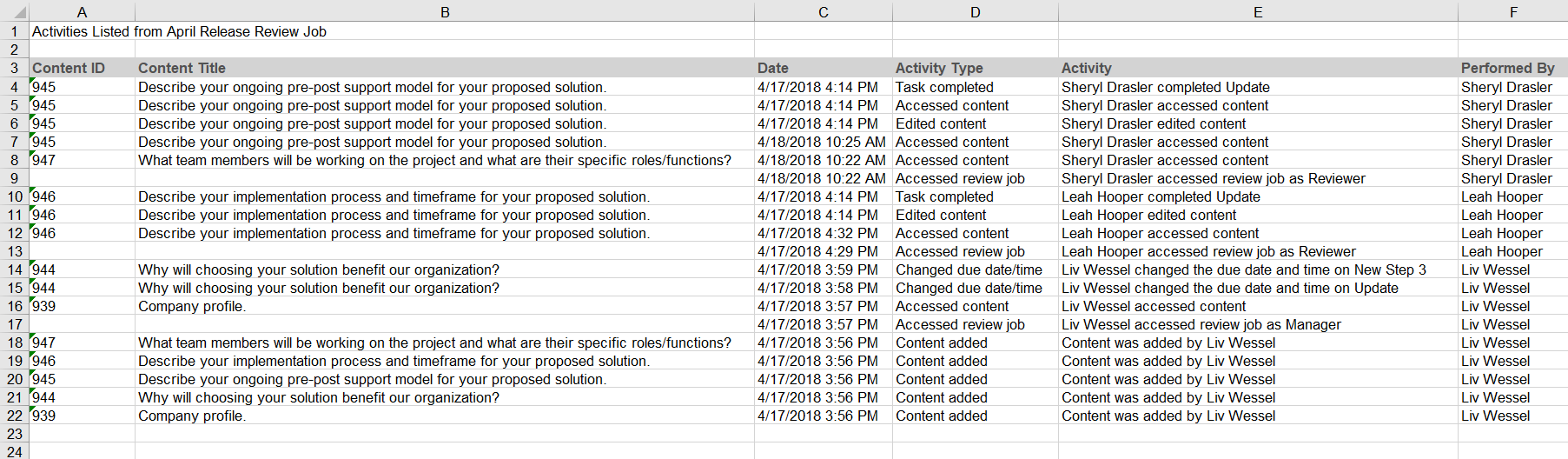Select row 13 header
The width and height of the screenshot is (1568, 459).
pyautogui.click(x=14, y=251)
